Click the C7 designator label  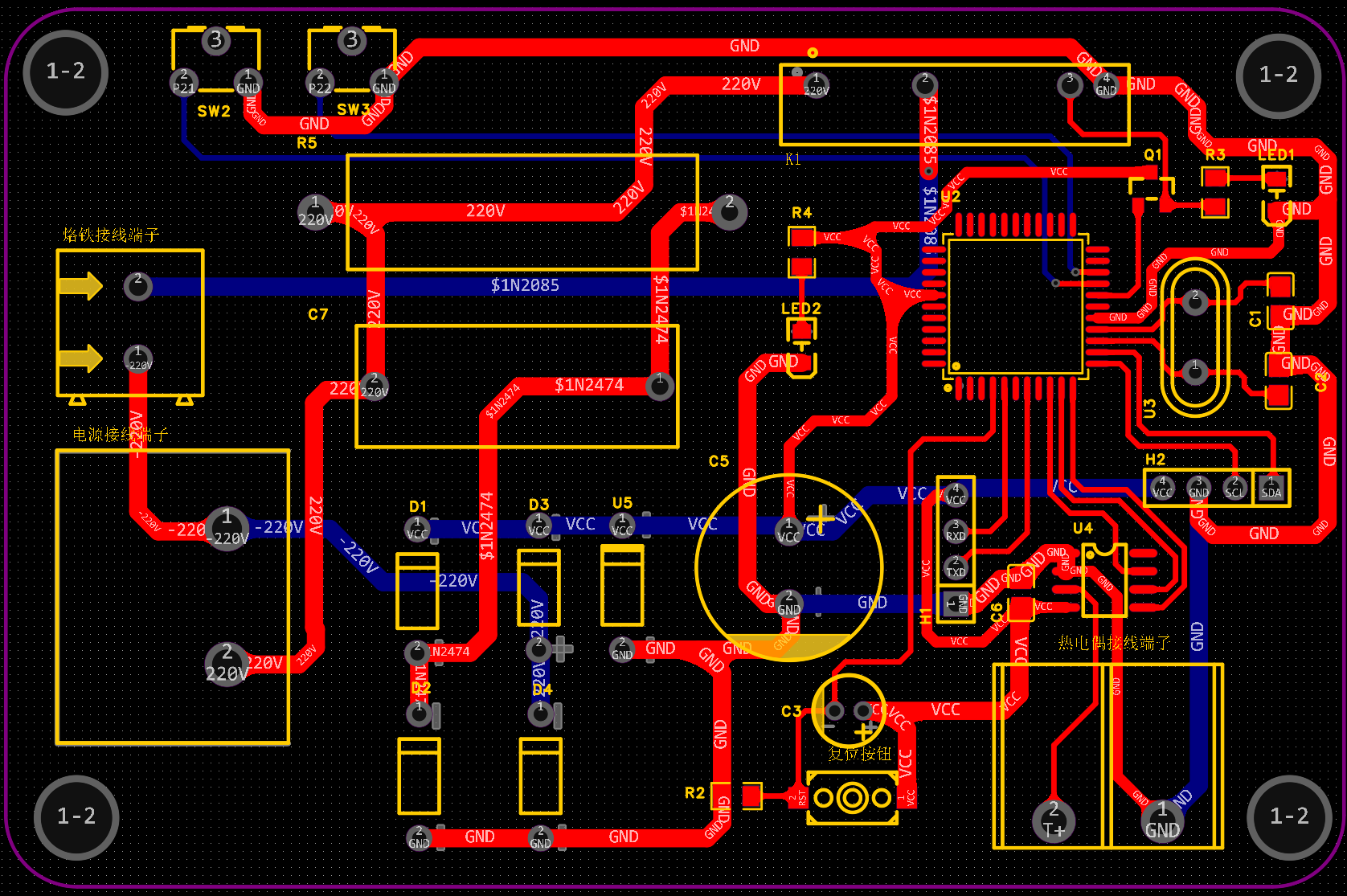318,314
